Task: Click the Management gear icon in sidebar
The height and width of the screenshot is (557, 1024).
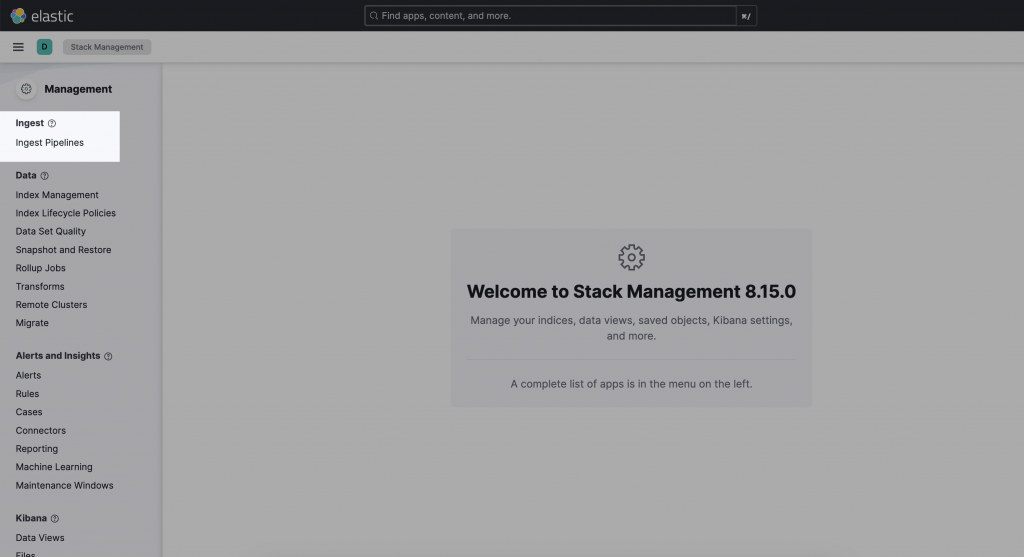Action: point(26,89)
